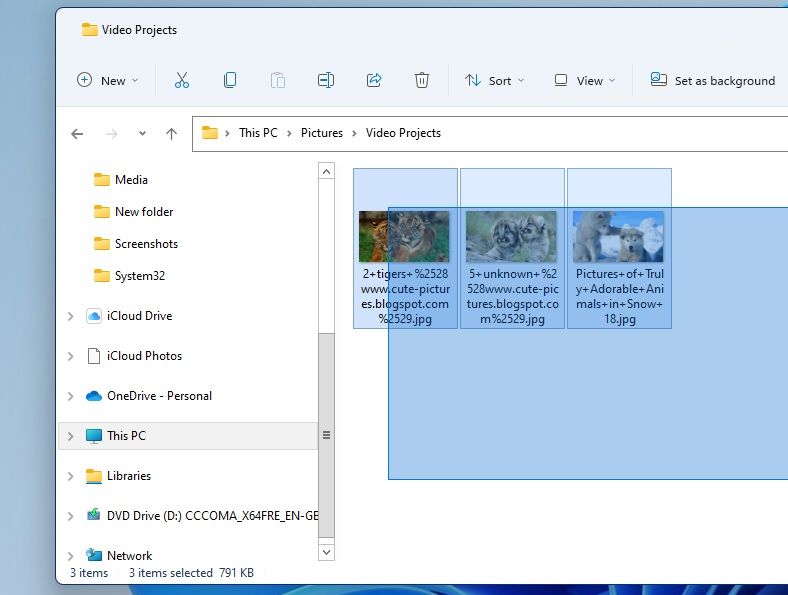The width and height of the screenshot is (788, 595).
Task: Go back with the left arrow
Action: (78, 133)
